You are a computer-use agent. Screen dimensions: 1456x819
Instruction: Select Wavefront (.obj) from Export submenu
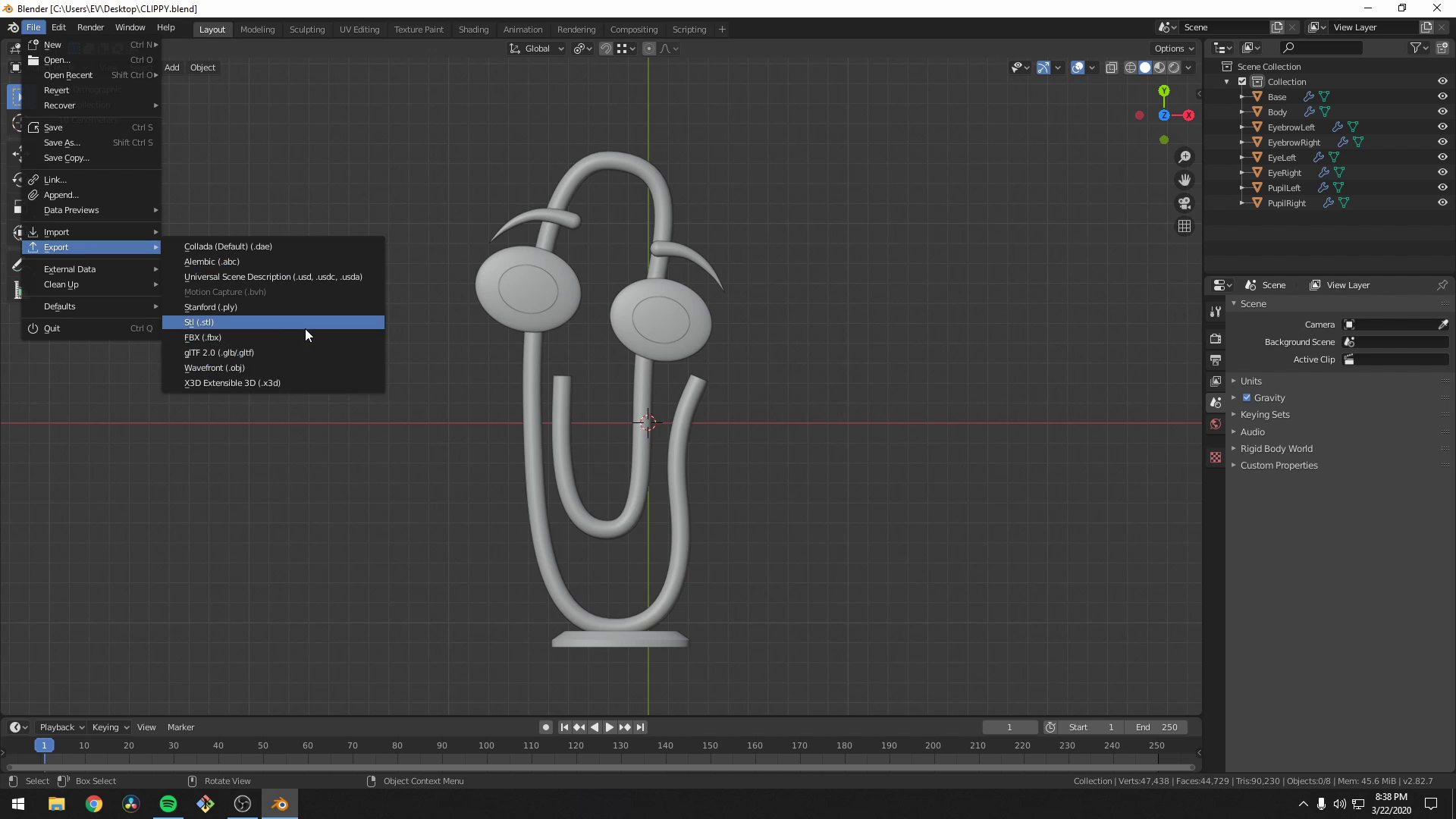[x=215, y=368]
